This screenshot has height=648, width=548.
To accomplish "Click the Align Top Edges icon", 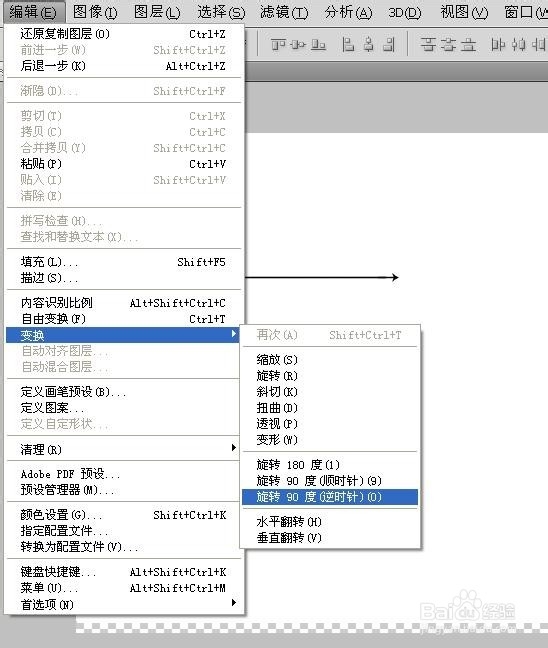I will click(x=278, y=44).
